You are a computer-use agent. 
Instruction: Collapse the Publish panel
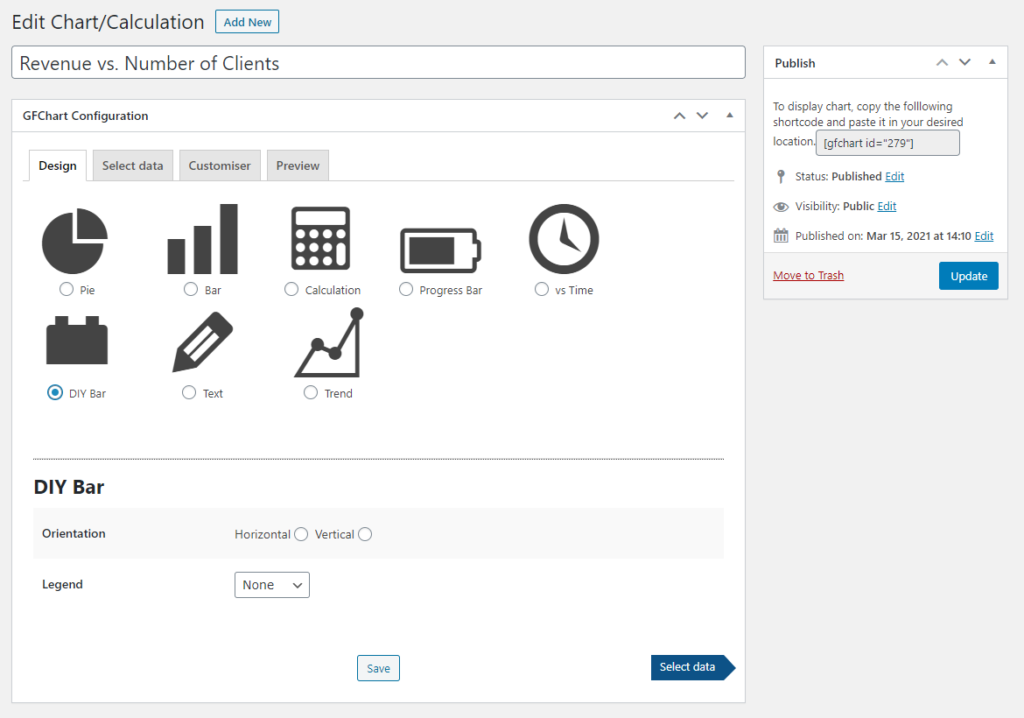(992, 62)
